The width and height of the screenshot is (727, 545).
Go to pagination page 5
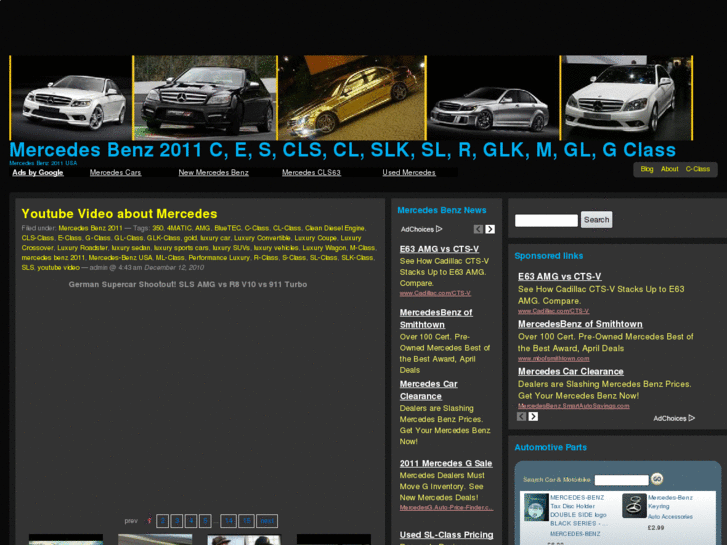(x=205, y=521)
